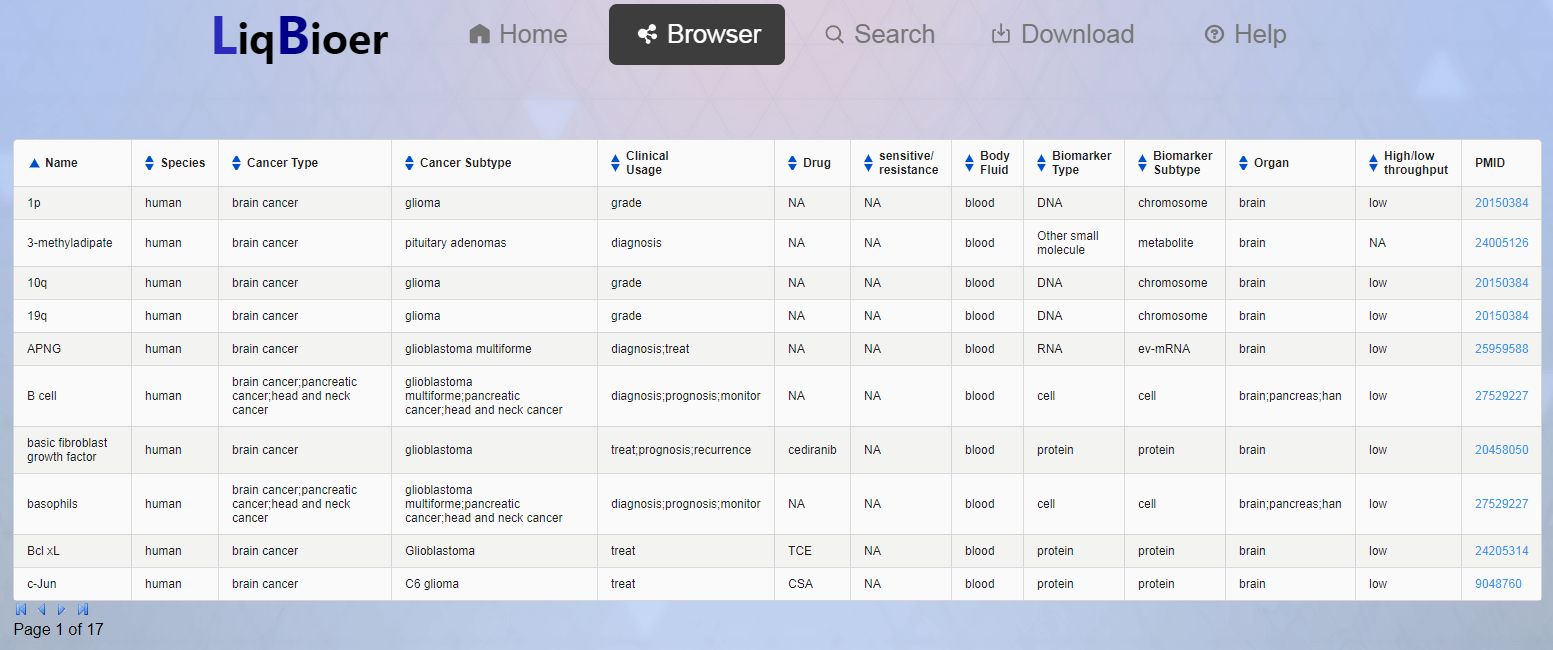Click the Search magnifier icon
The image size is (1553, 650).
point(834,35)
